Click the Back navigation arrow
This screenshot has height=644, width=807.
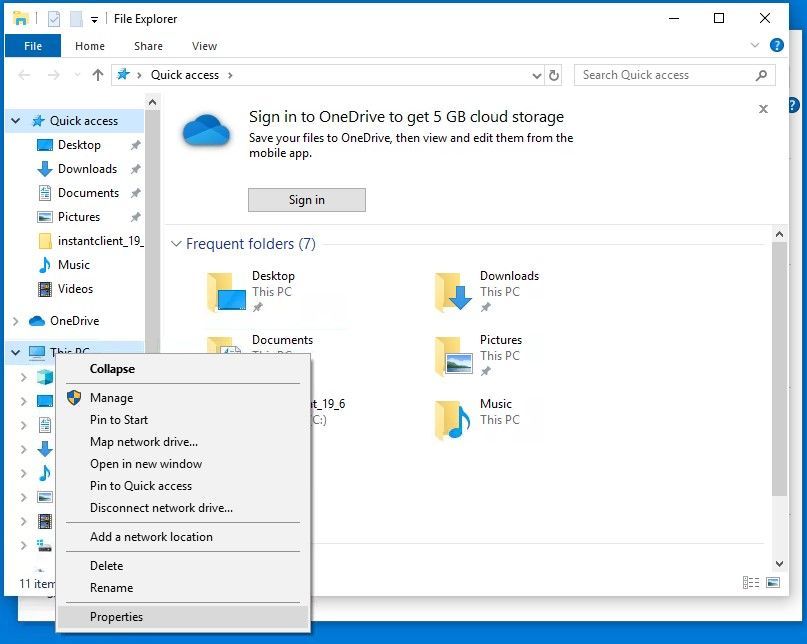click(24, 75)
